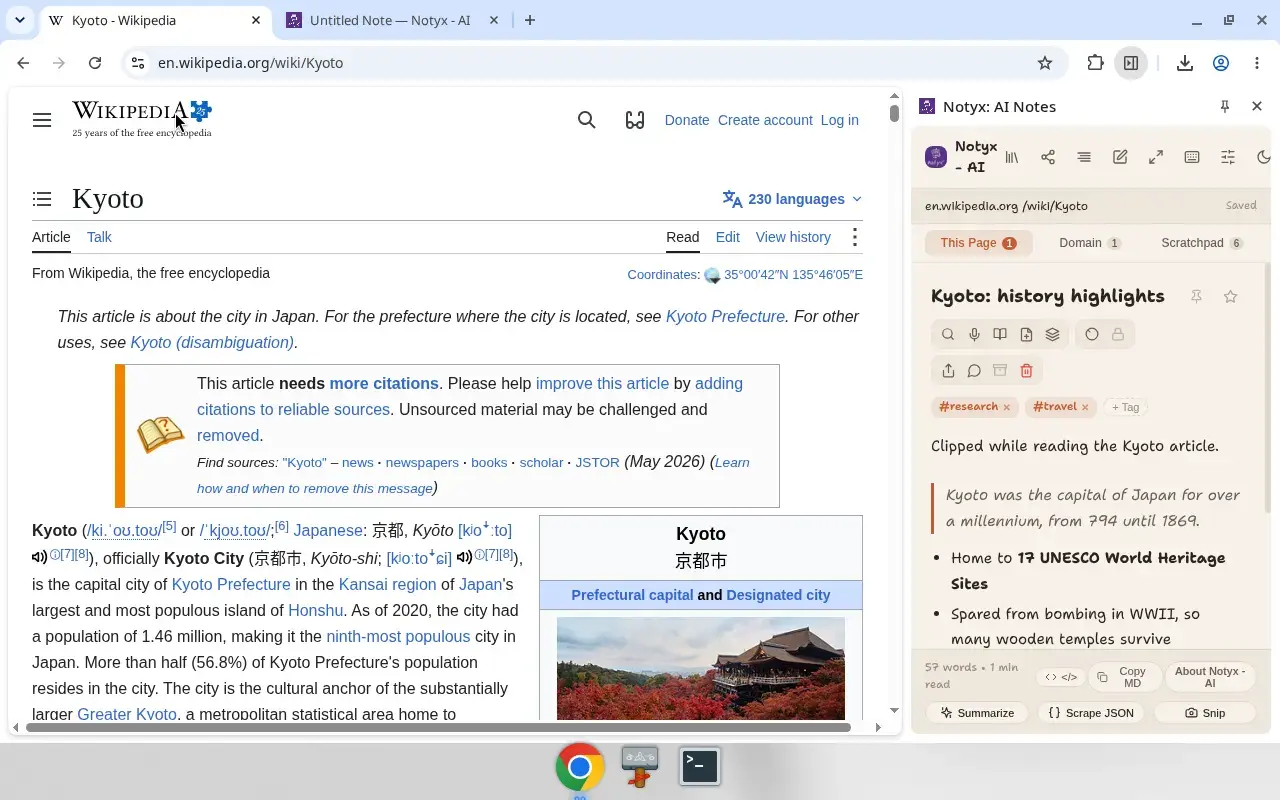Viewport: 1280px width, 800px height.
Task: Click the new note pencil icon
Action: click(x=1120, y=157)
